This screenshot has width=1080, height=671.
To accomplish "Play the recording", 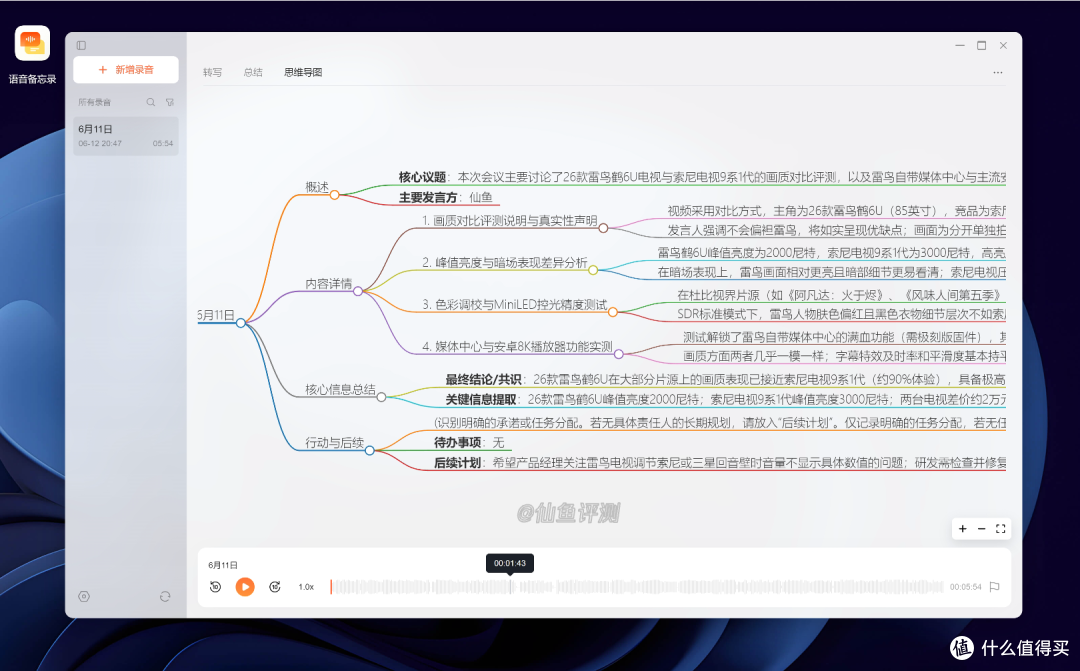I will (245, 586).
